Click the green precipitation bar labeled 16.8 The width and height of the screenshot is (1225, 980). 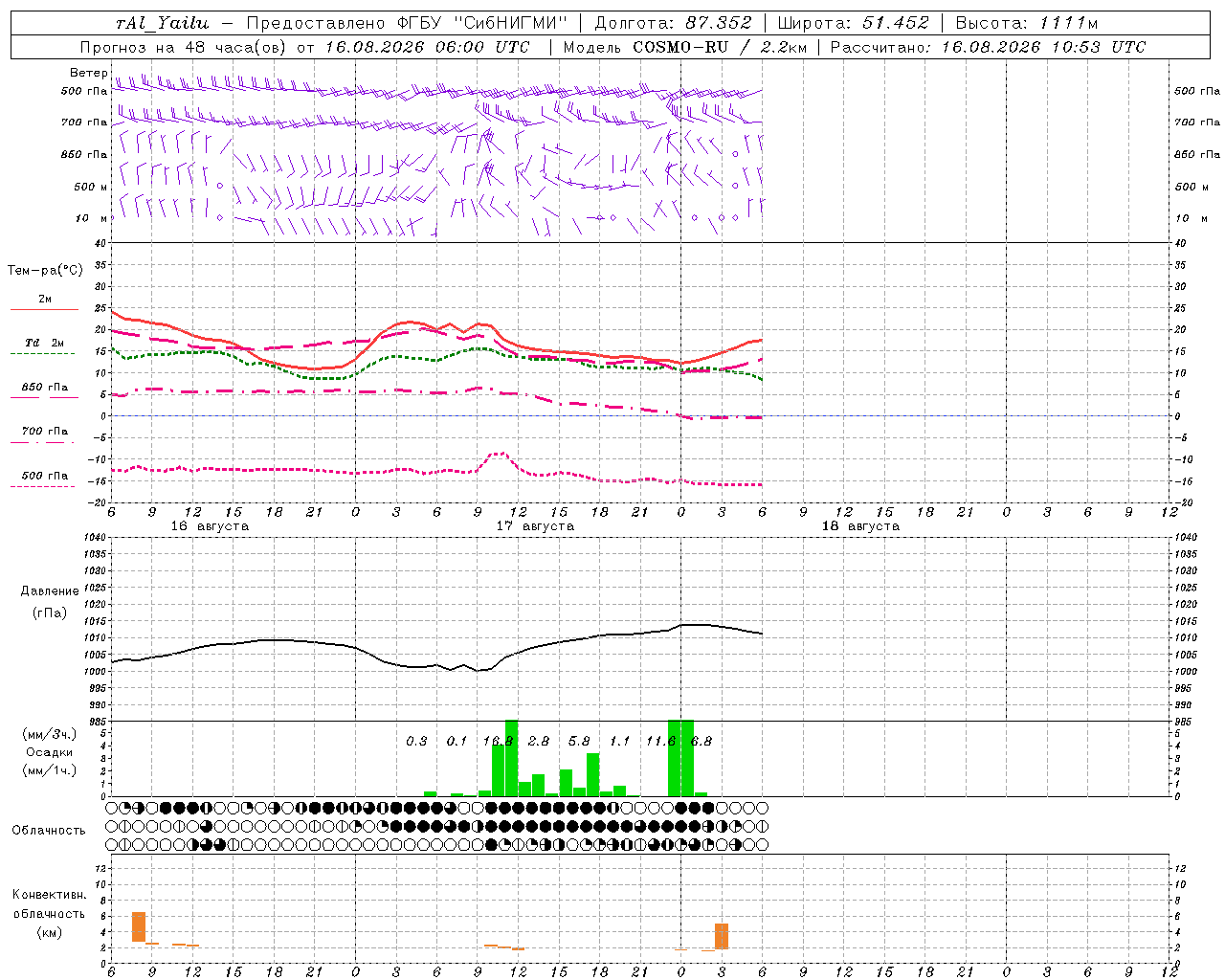511,757
